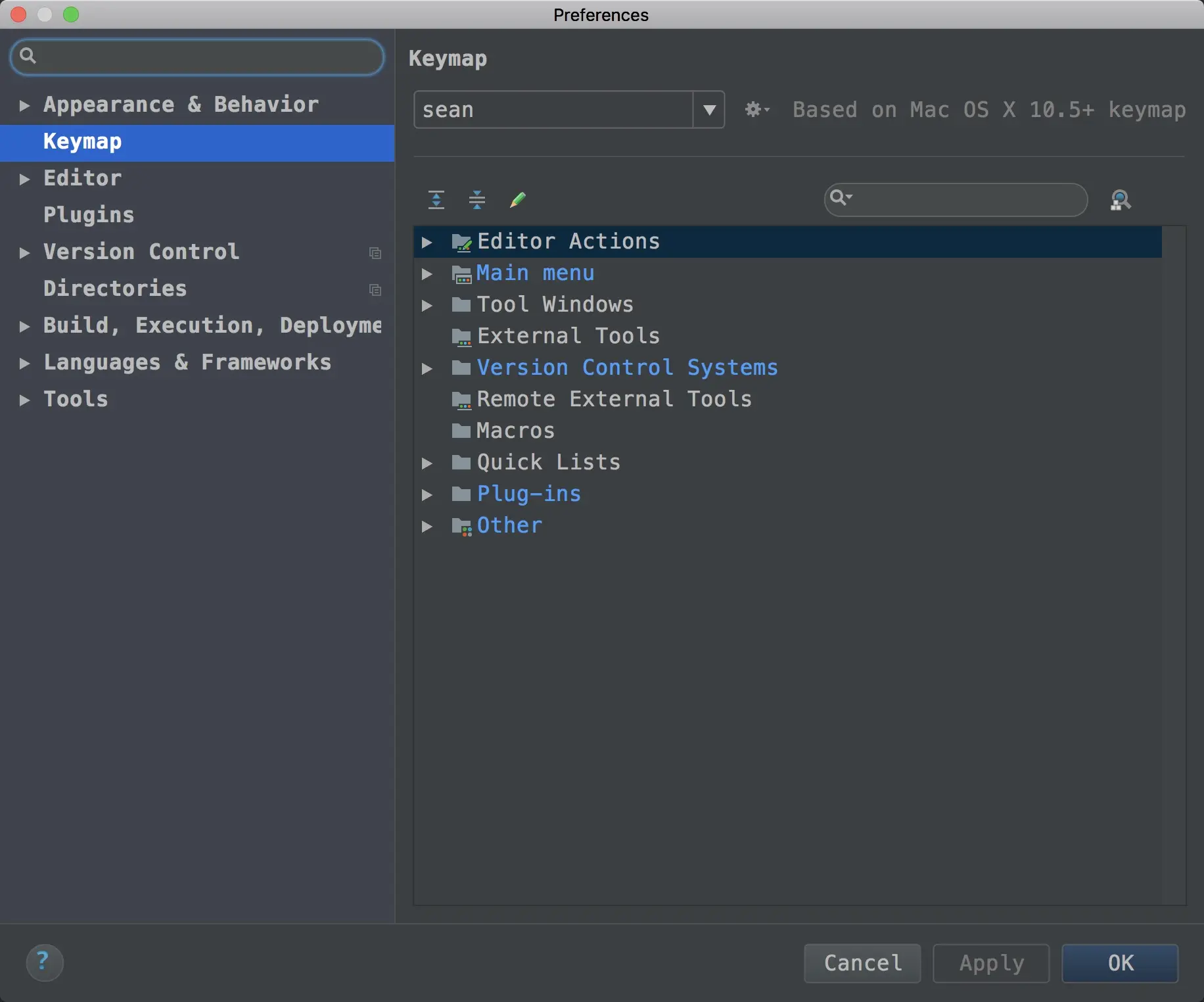
Task: Click the Quick Lists folder icon
Action: 461,462
